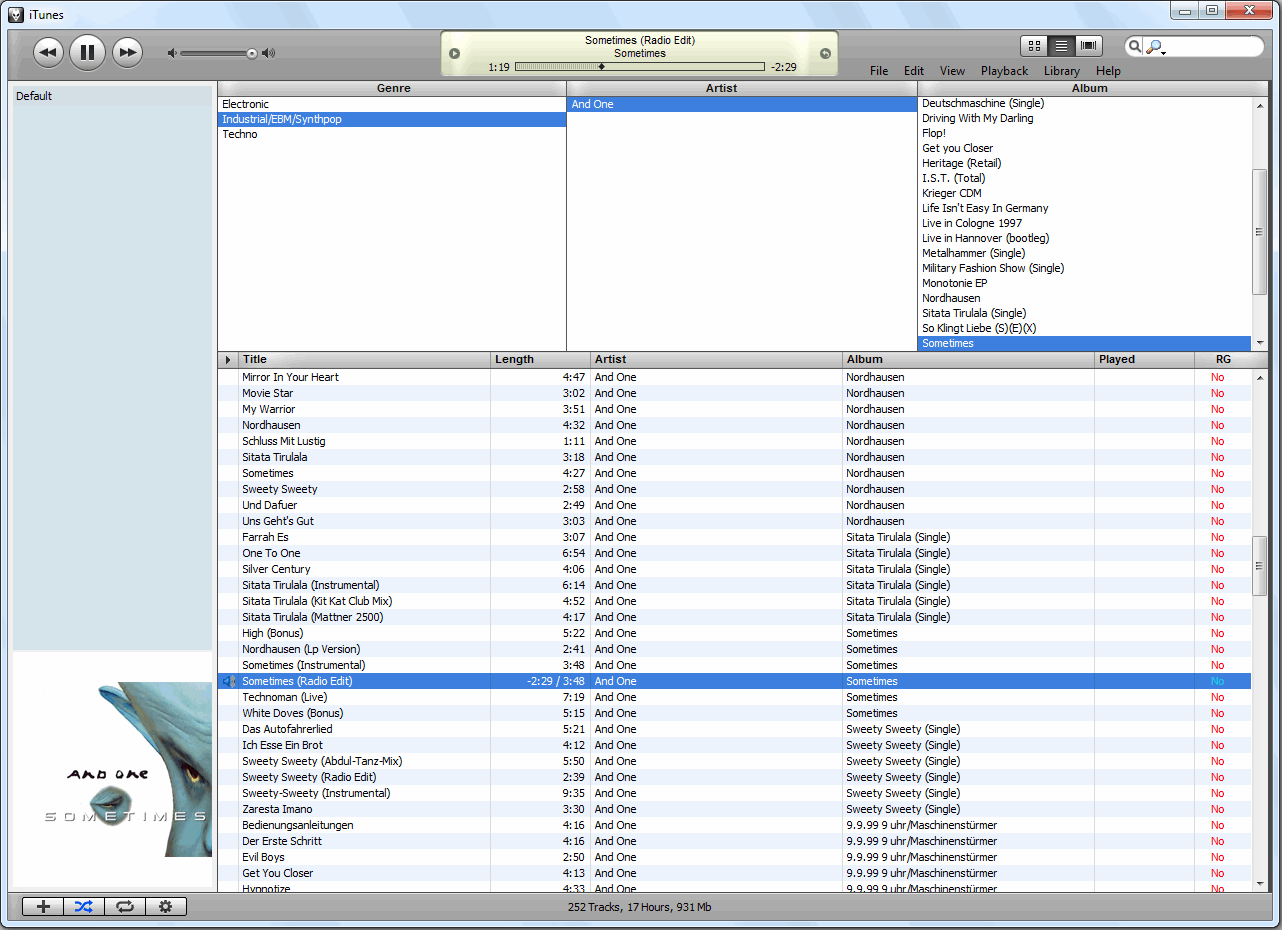Focus the search input field
1282x930 pixels.
(x=1210, y=47)
